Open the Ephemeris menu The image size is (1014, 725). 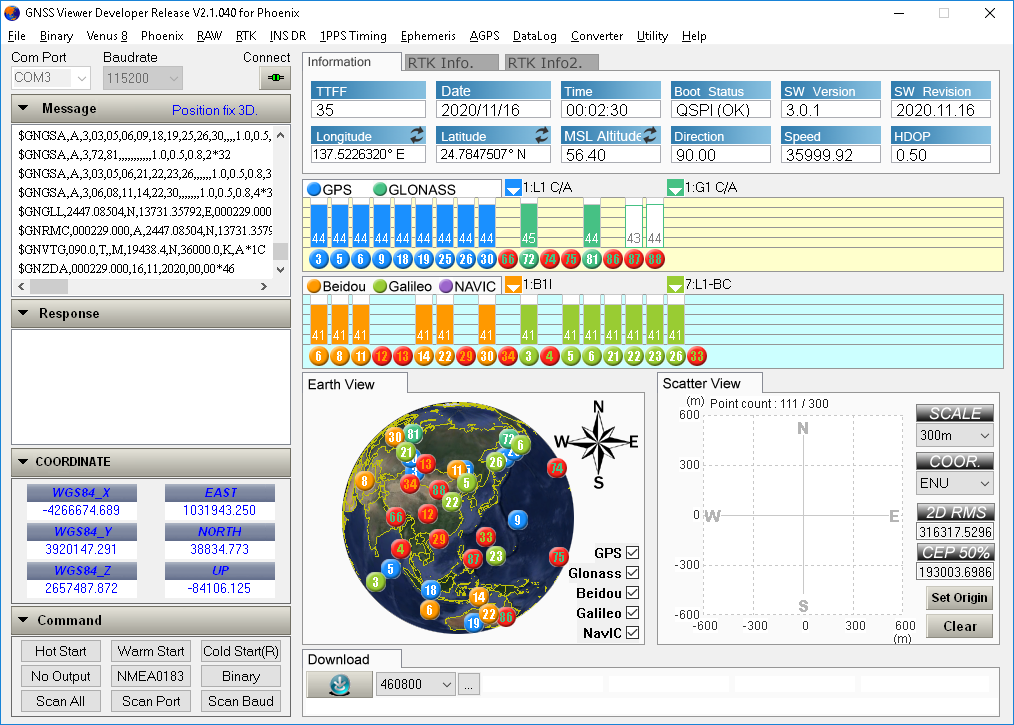click(x=428, y=36)
